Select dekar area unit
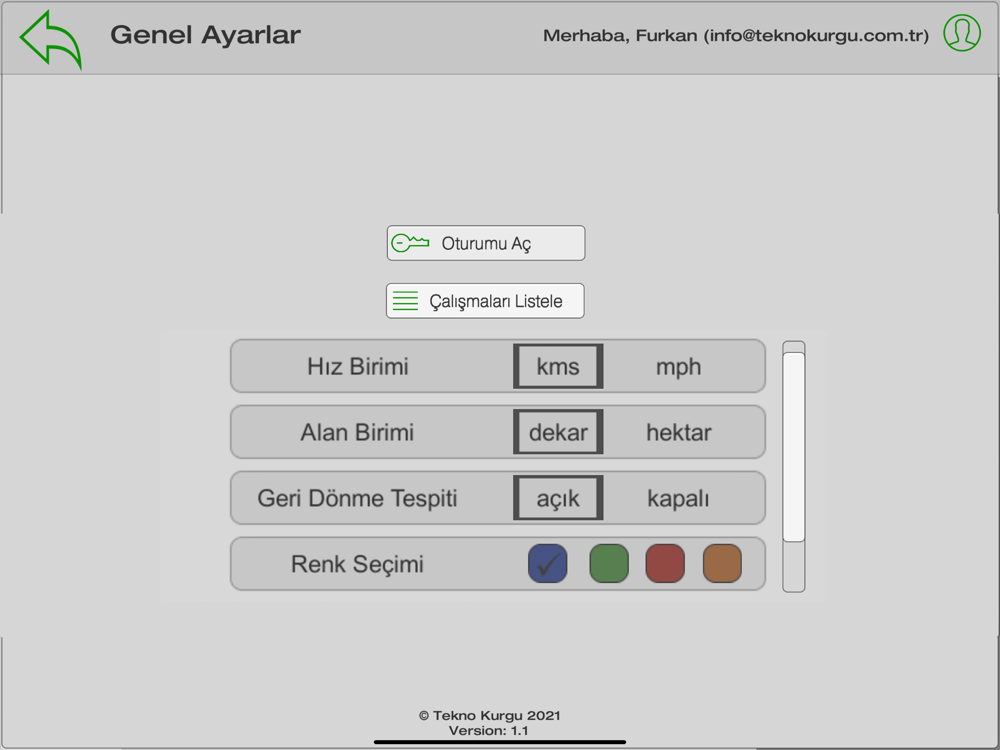 tap(558, 432)
